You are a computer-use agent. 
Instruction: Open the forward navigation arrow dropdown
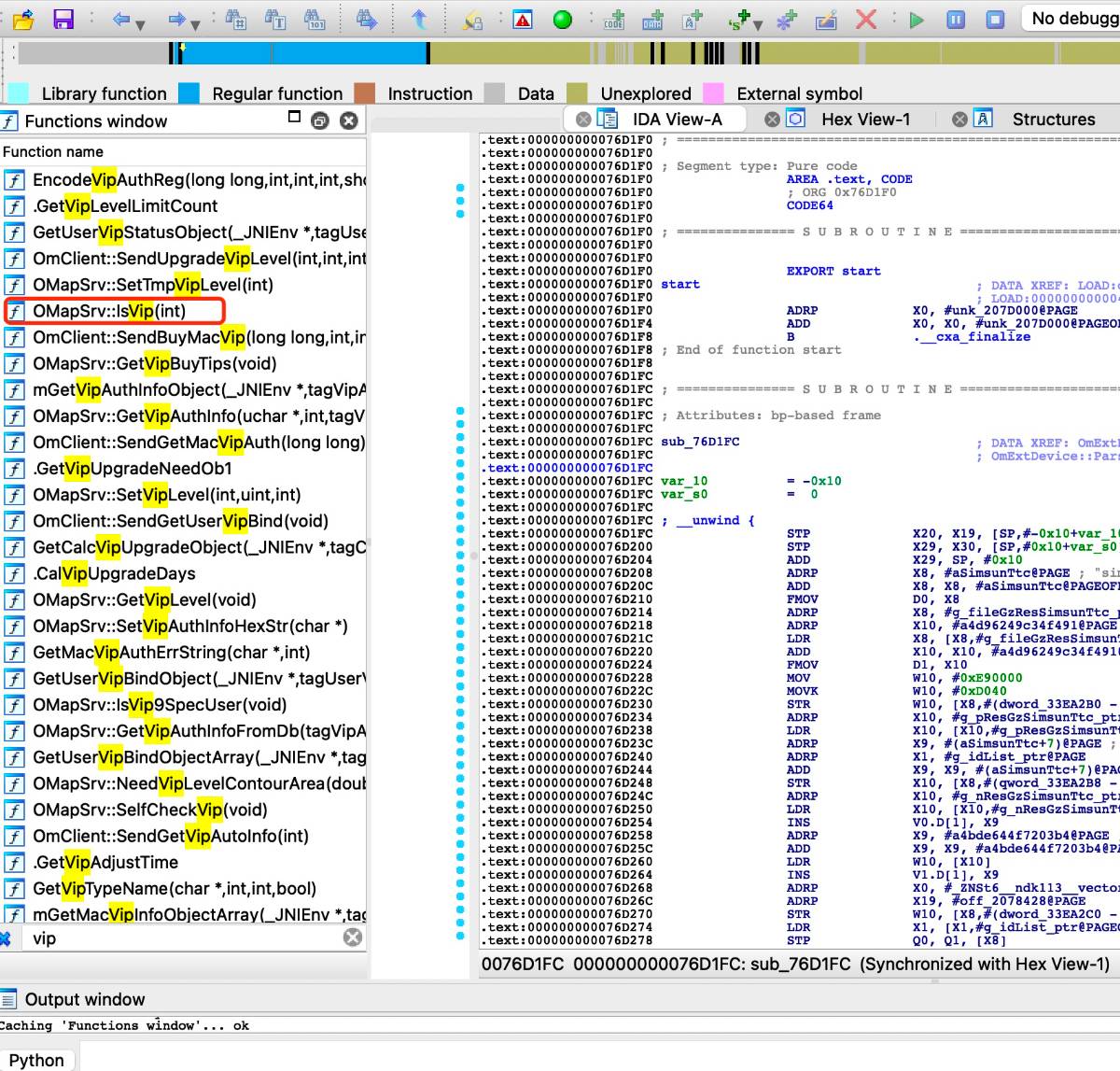[196, 23]
